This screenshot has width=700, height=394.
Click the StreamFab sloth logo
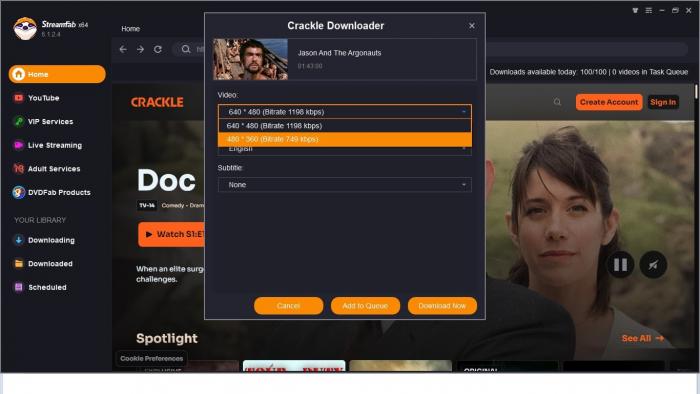point(25,28)
